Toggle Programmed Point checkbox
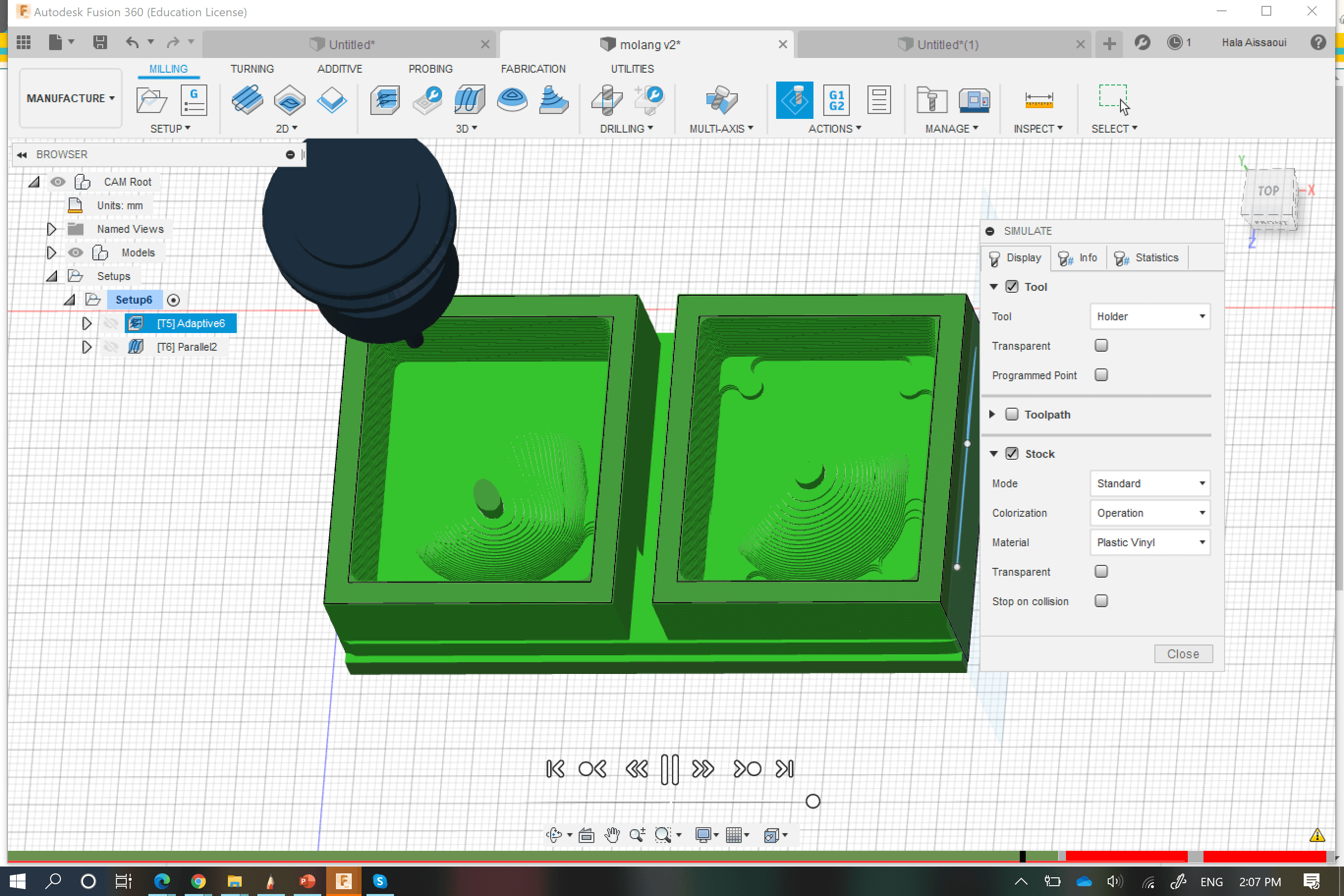This screenshot has height=896, width=1344. pos(1100,375)
